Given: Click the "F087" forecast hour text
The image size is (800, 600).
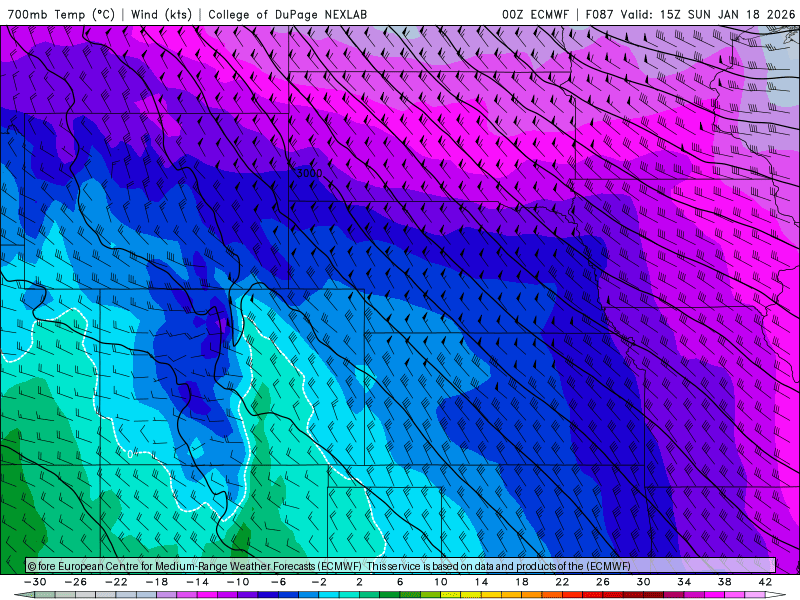Looking at the screenshot, I should click(x=599, y=14).
